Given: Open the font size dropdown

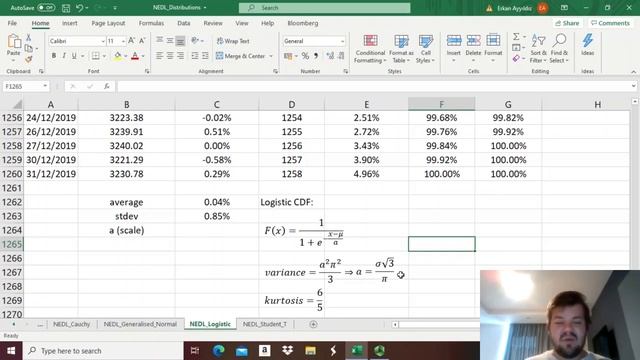Looking at the screenshot, I should click(123, 41).
